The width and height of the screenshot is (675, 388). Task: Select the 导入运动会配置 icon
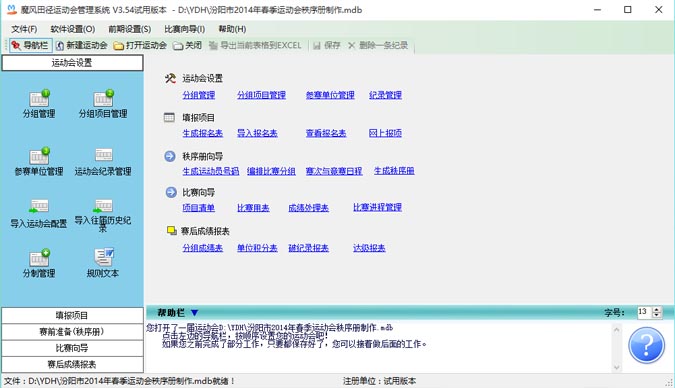pos(39,206)
